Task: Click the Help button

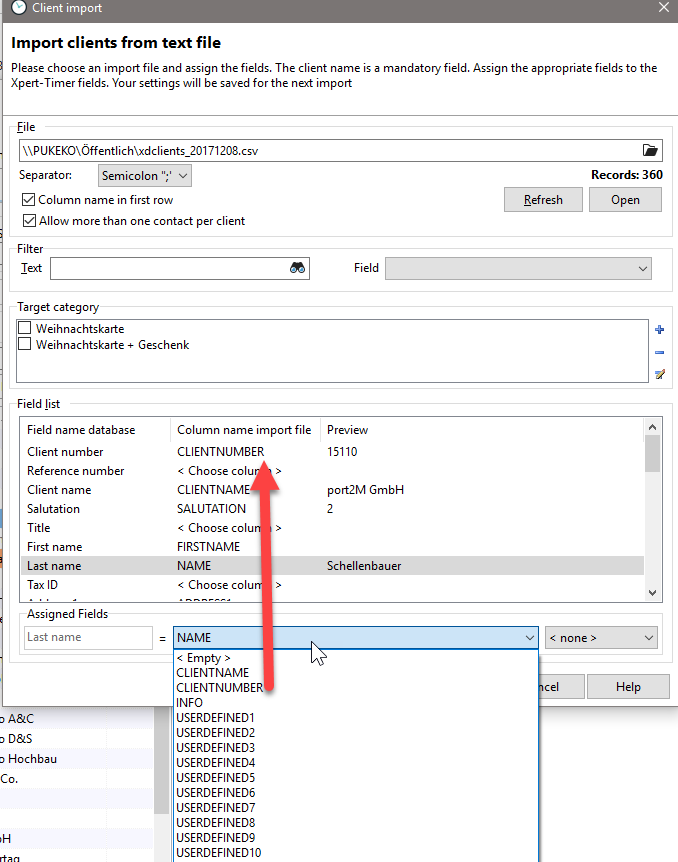Action: coord(628,687)
